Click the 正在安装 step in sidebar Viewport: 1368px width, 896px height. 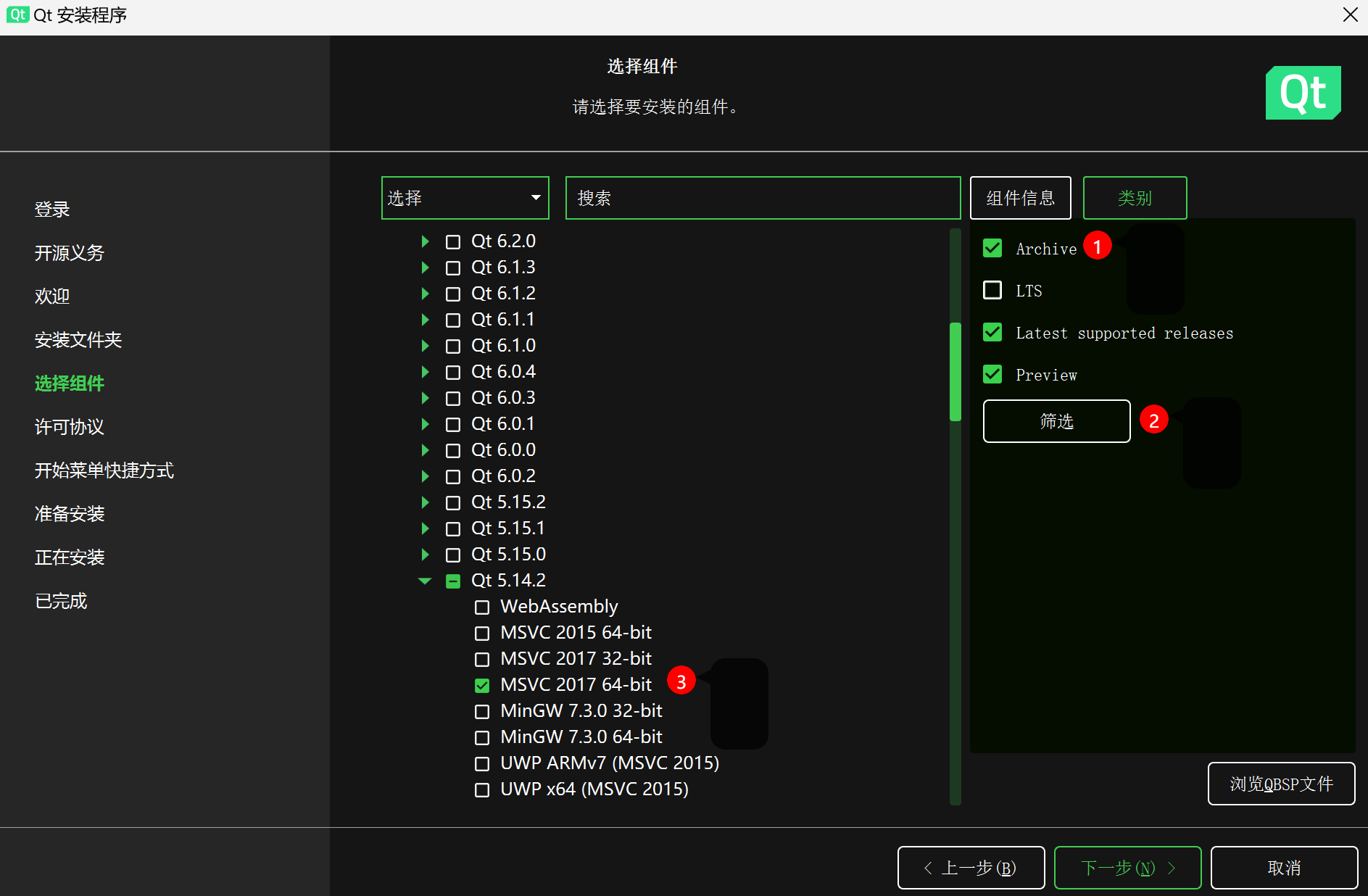(70, 557)
